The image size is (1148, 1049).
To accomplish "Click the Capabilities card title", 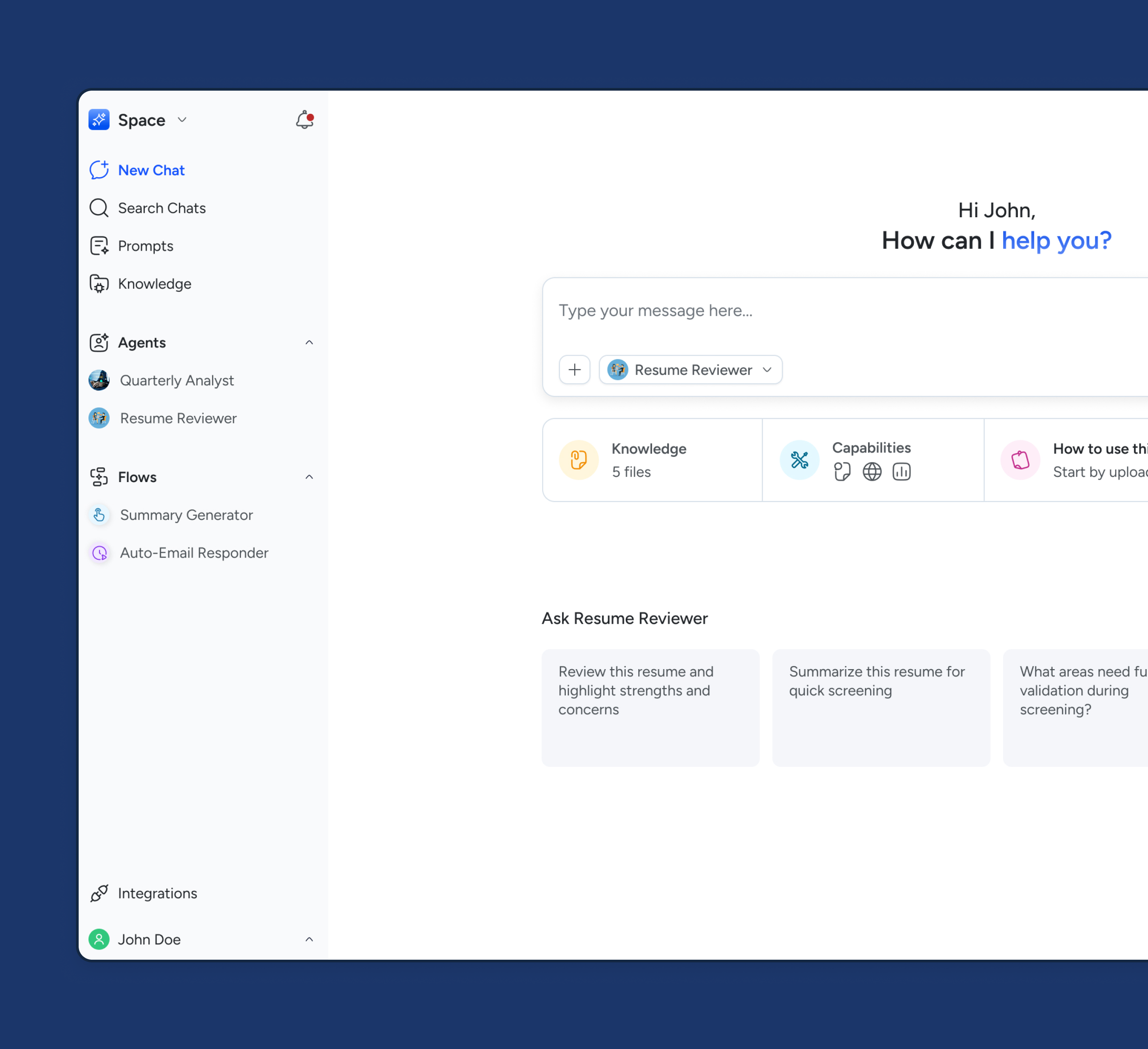I will point(871,448).
